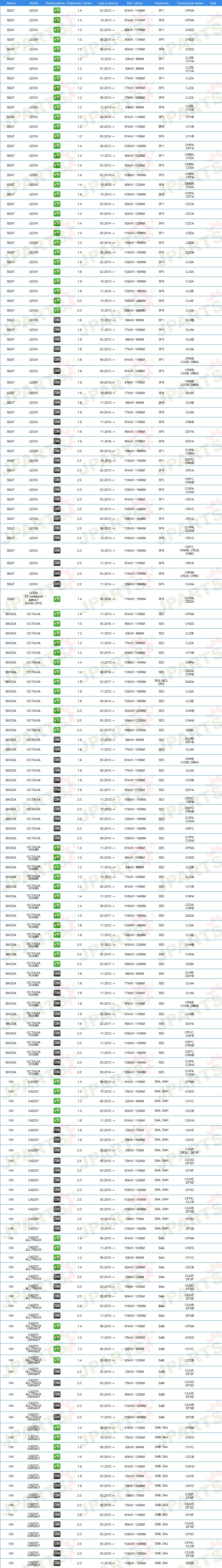
Task: Click the Opis column header
Action: coord(213,3)
